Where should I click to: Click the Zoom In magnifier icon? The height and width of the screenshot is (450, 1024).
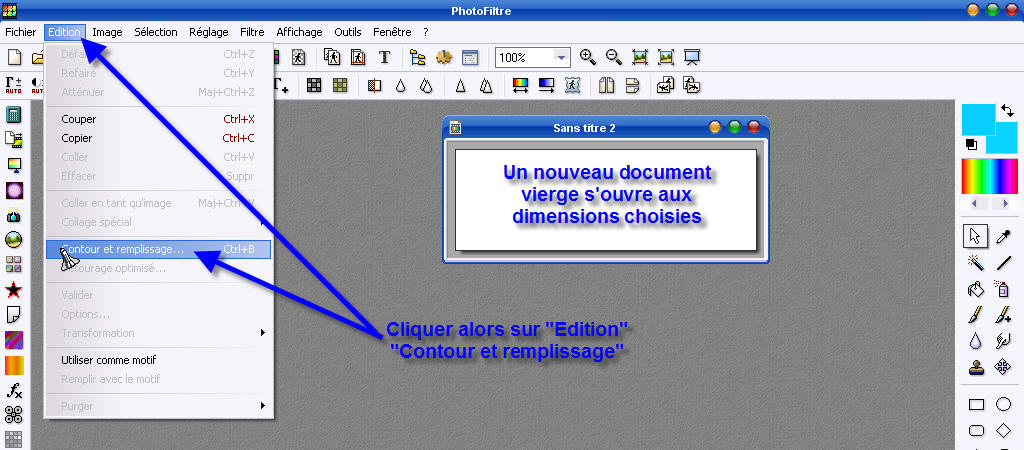click(588, 58)
